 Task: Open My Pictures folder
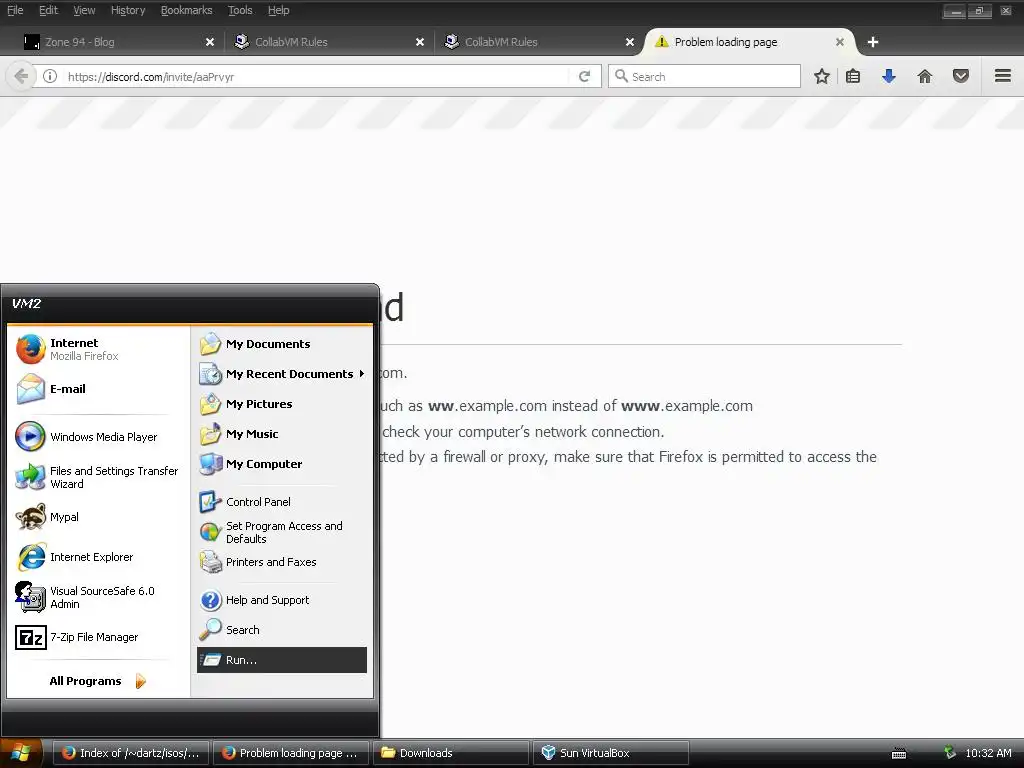[x=281, y=404]
